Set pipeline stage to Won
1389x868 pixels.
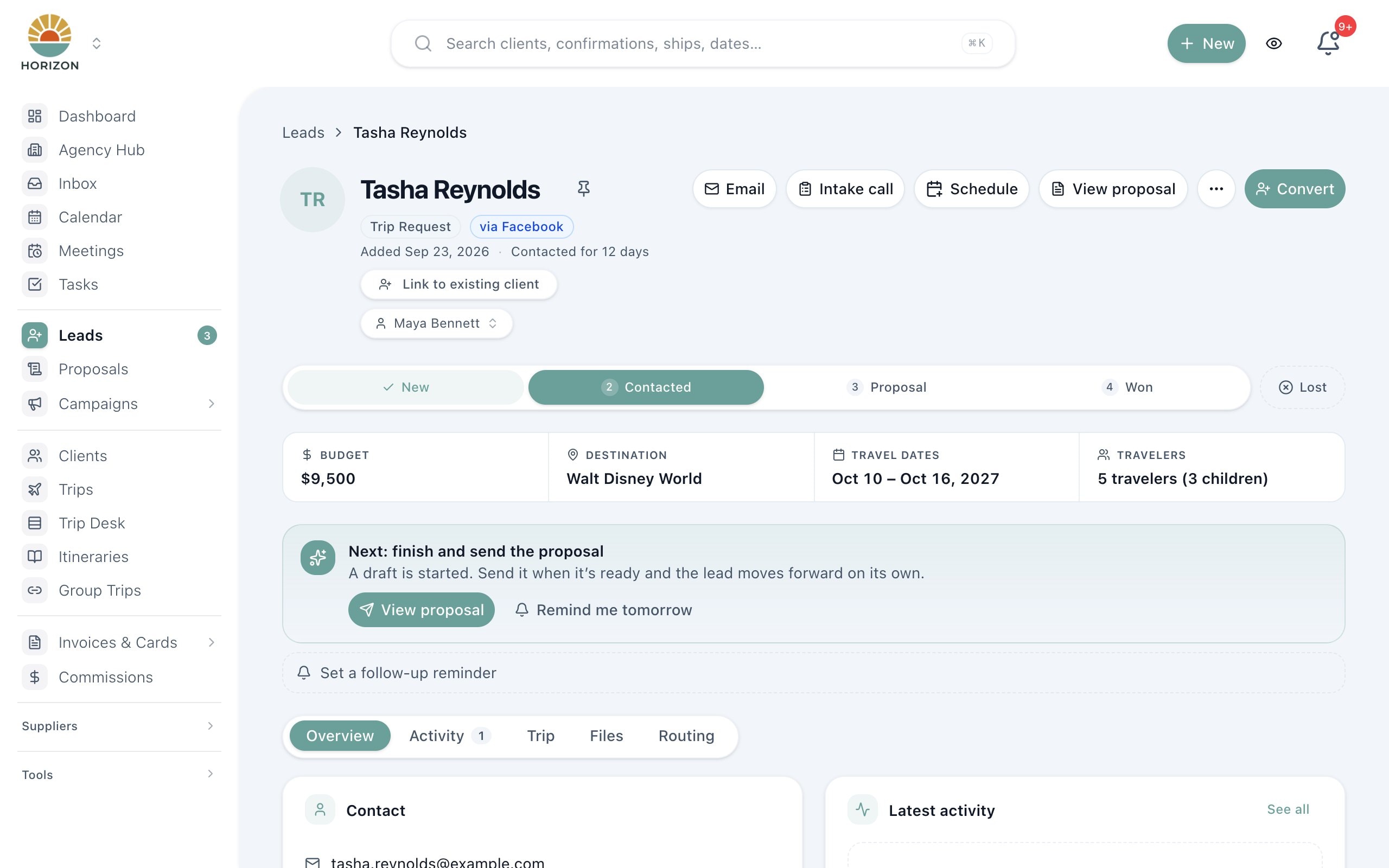point(1127,387)
